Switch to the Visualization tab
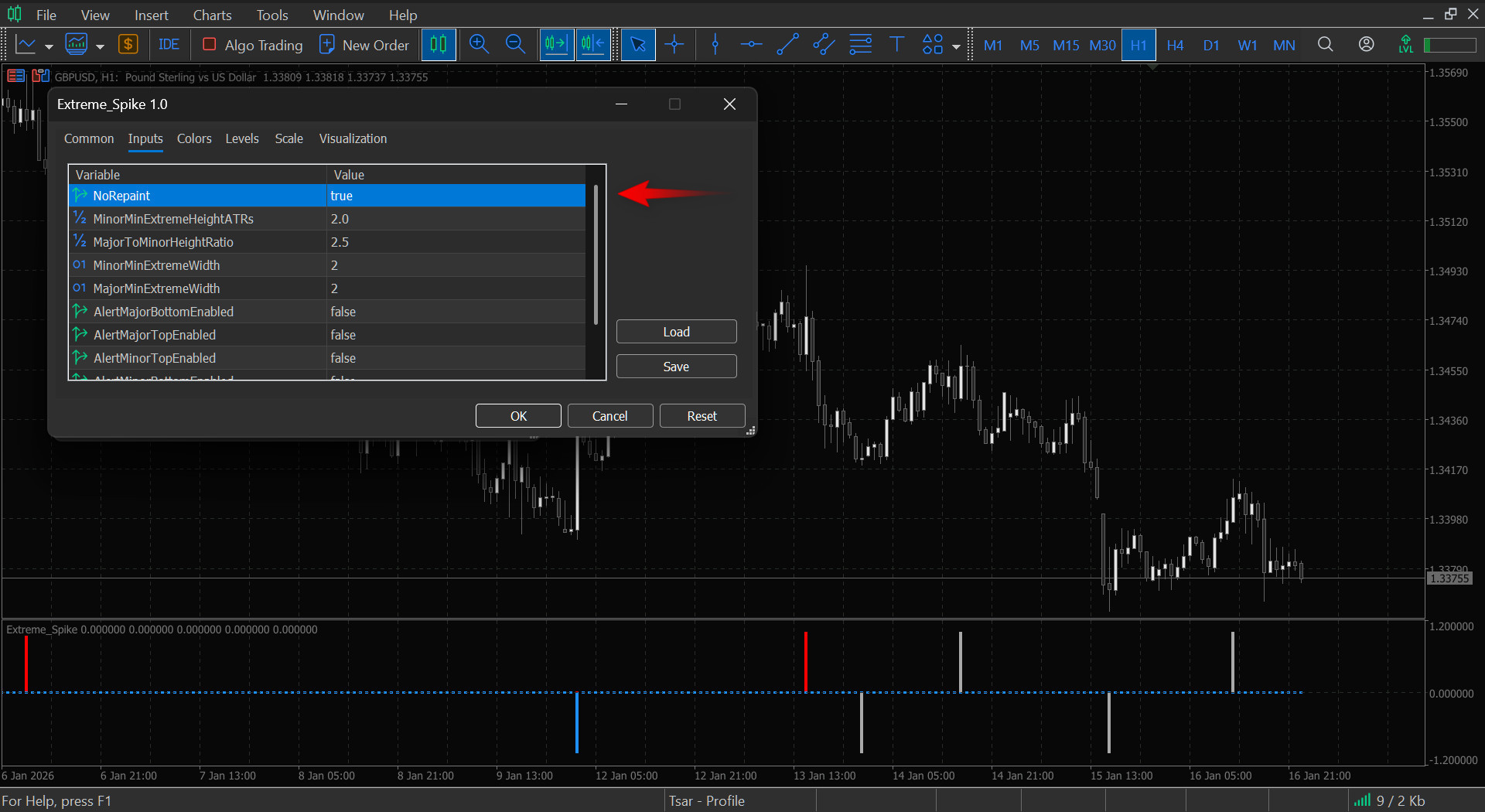 [x=353, y=138]
